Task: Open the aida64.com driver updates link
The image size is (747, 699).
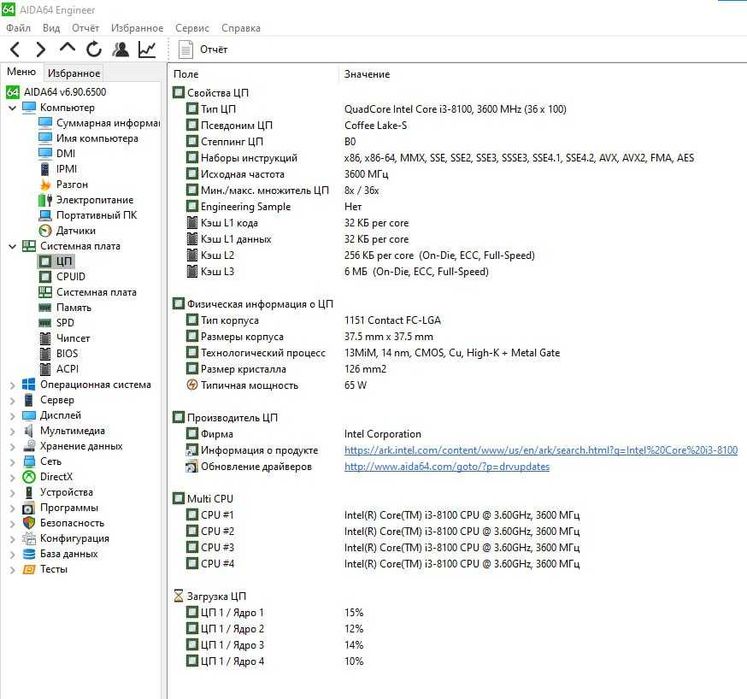Action: coord(447,466)
